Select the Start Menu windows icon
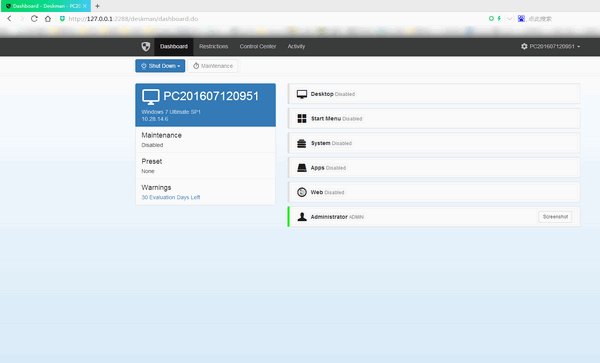600x363 pixels. pyautogui.click(x=302, y=119)
